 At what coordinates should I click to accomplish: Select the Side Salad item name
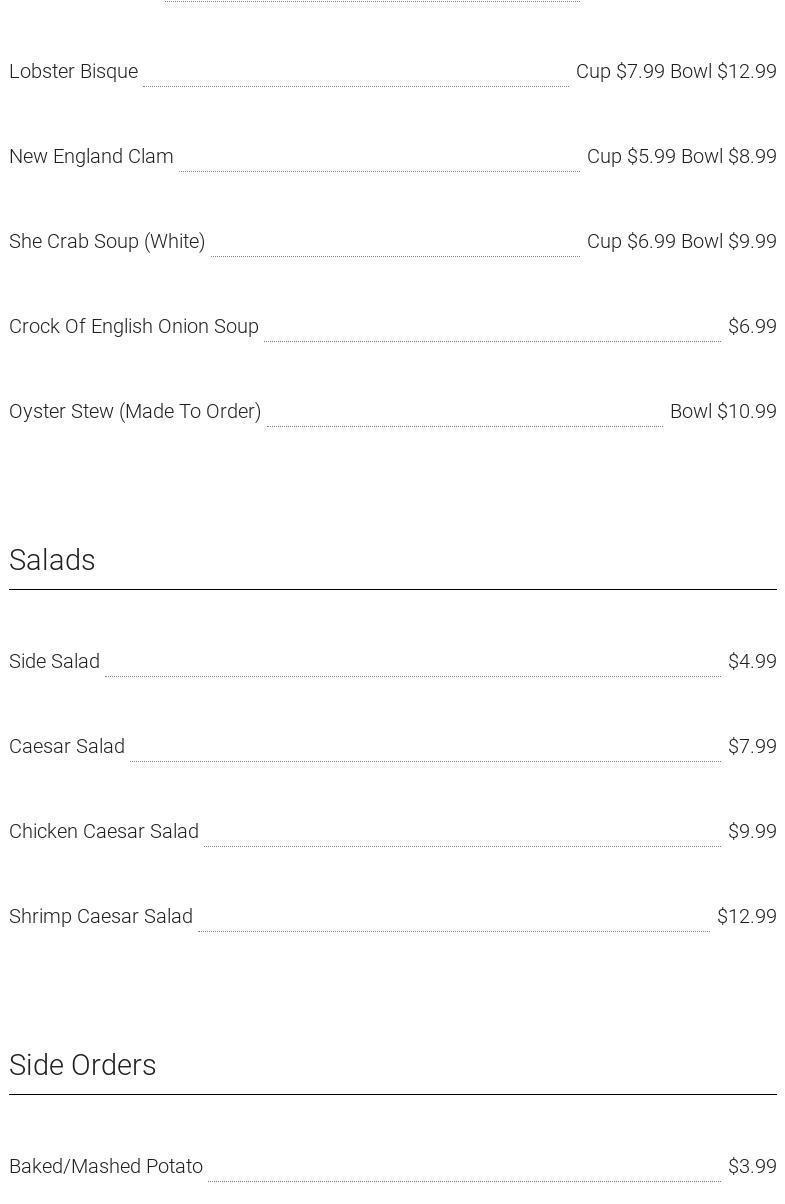(x=54, y=662)
